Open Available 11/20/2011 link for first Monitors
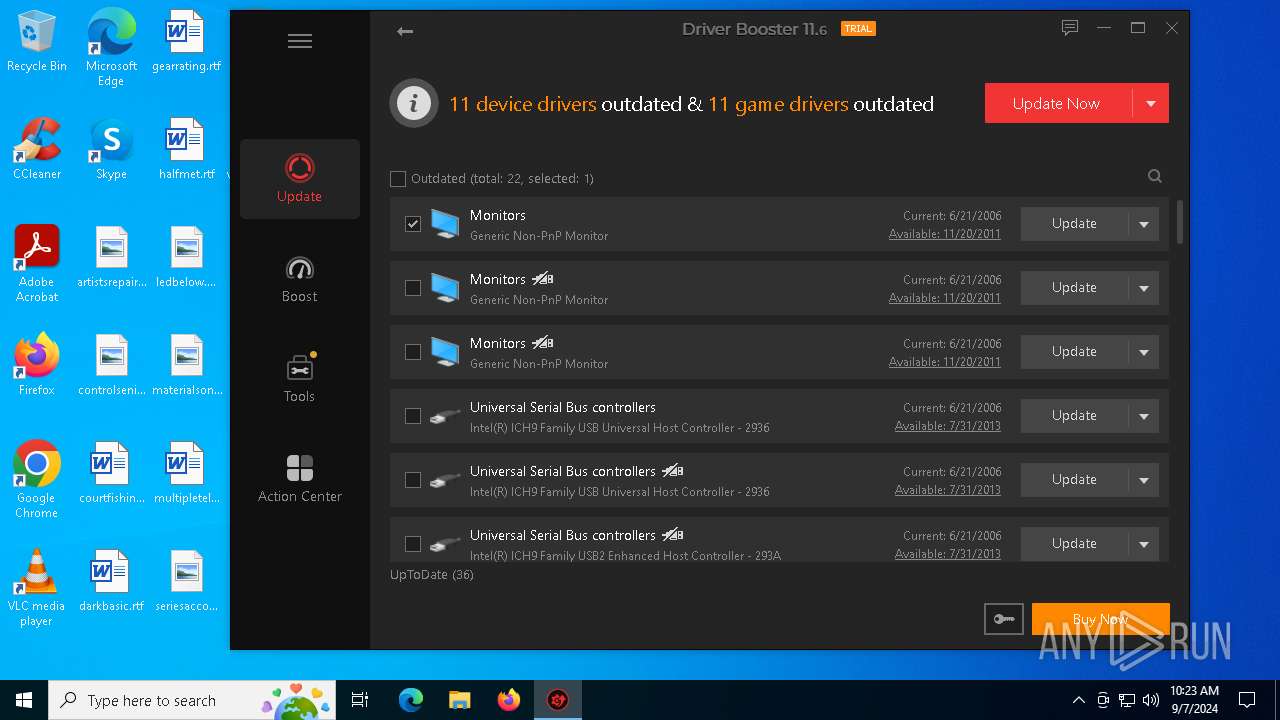Viewport: 1280px width, 720px height. [945, 234]
